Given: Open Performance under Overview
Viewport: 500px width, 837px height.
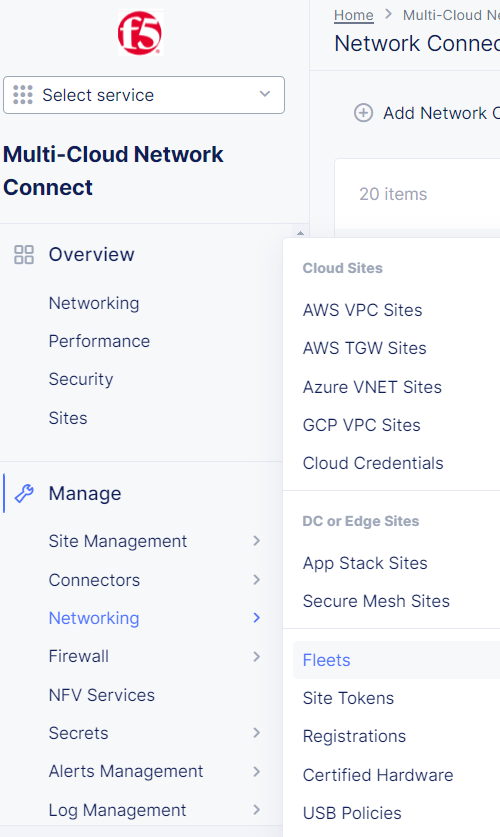Looking at the screenshot, I should [99, 341].
